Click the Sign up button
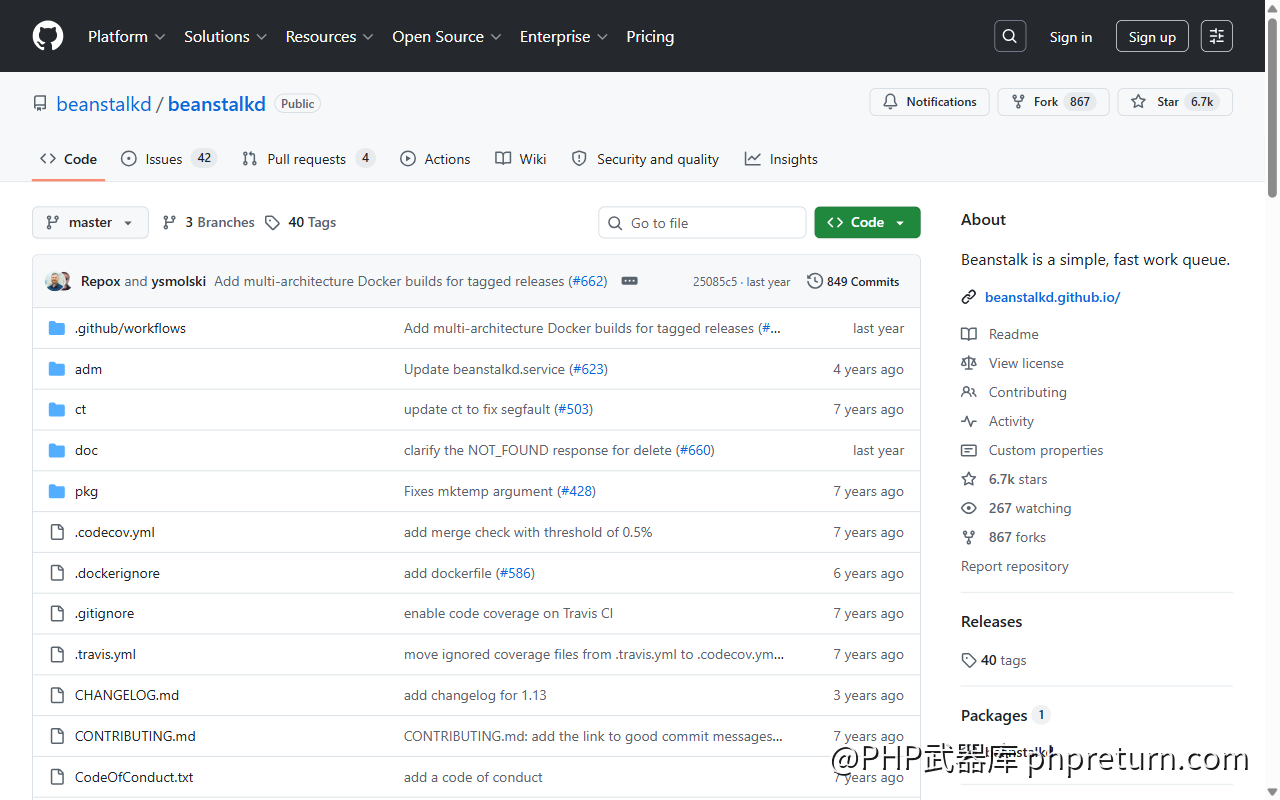 click(1152, 36)
